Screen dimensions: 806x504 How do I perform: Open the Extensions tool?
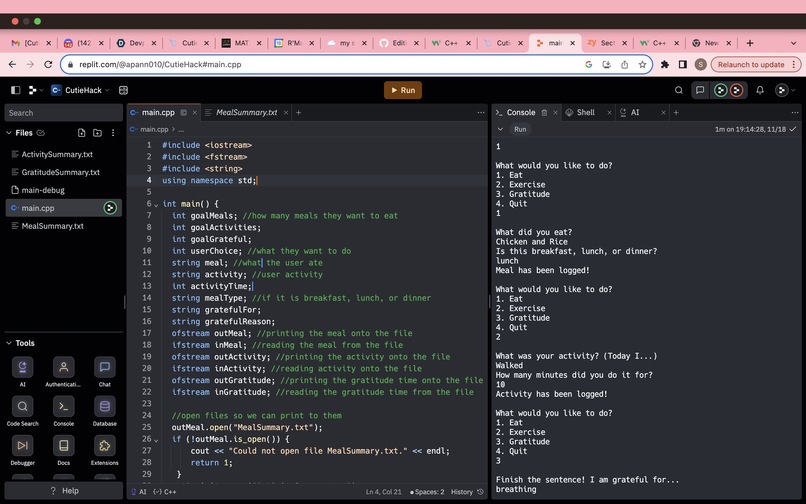(x=104, y=446)
